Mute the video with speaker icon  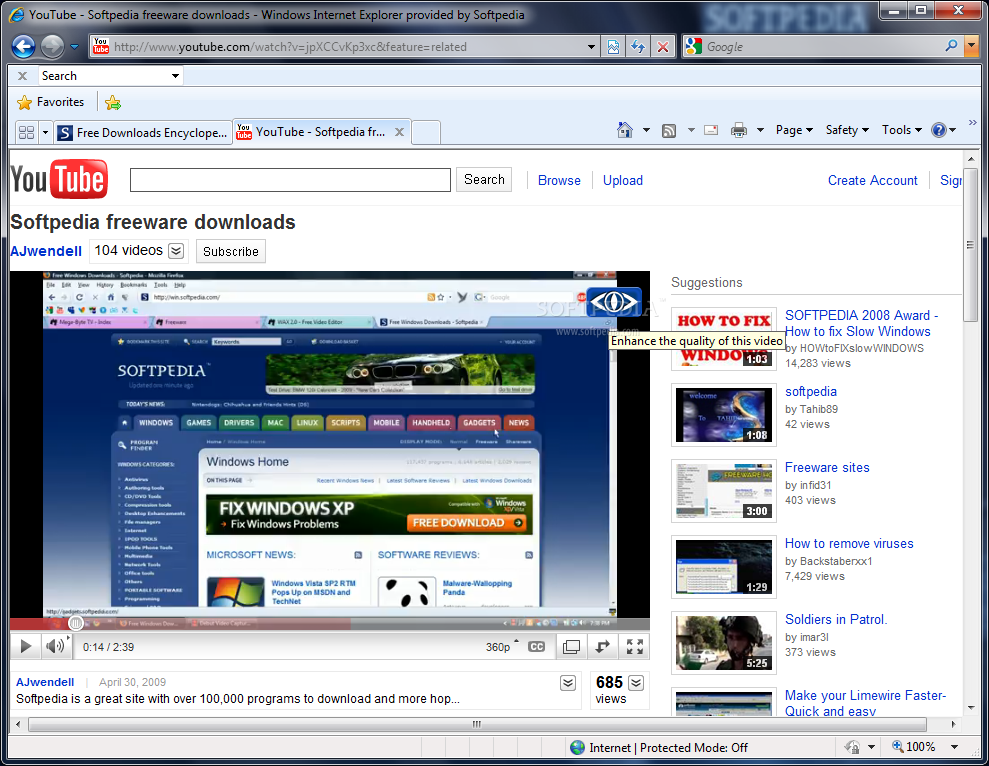[x=55, y=646]
